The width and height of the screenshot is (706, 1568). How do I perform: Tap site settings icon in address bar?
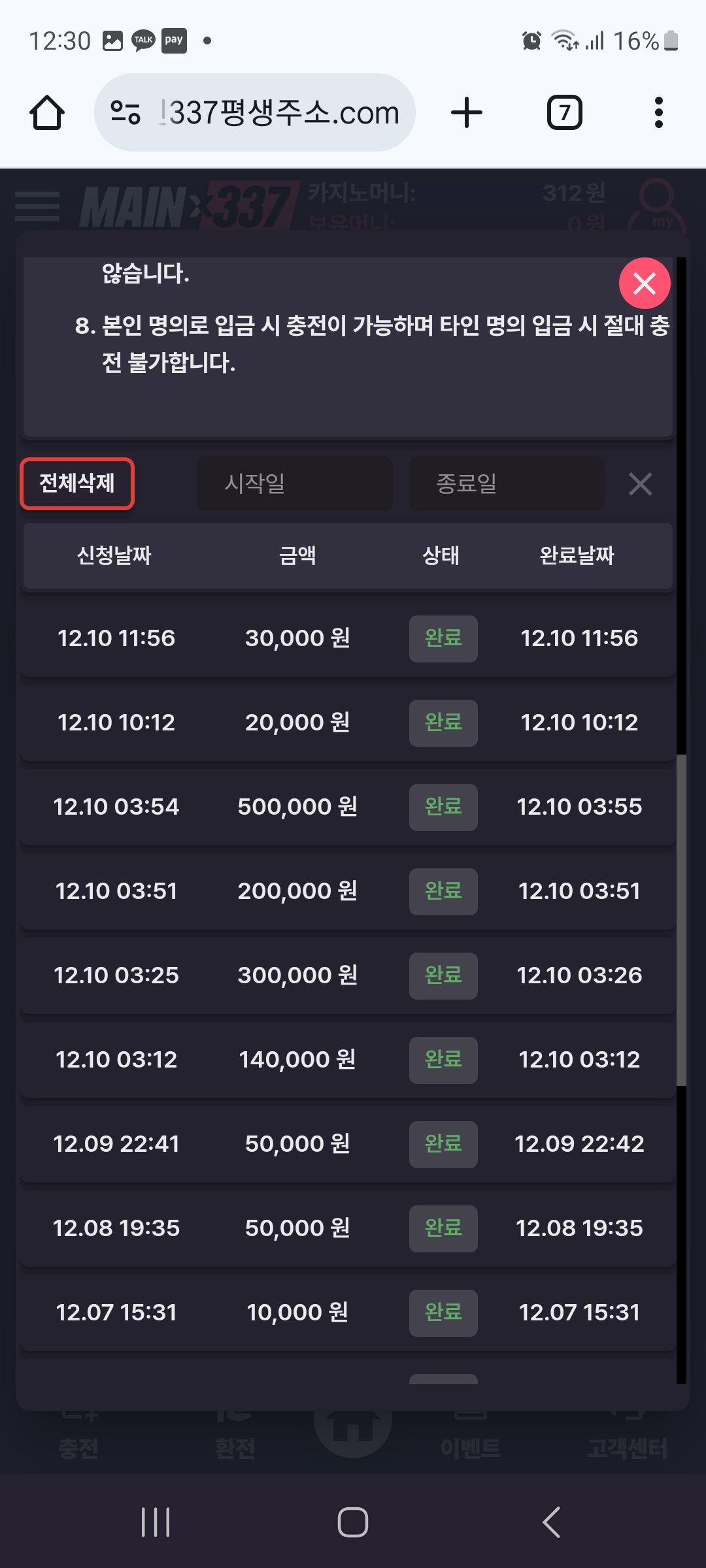[x=126, y=112]
